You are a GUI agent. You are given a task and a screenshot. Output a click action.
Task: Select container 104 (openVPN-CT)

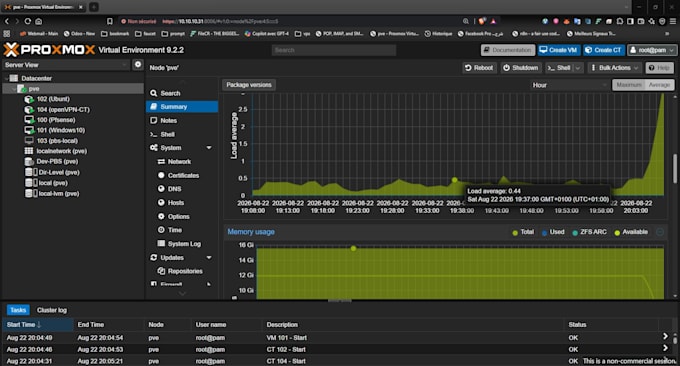pos(62,109)
